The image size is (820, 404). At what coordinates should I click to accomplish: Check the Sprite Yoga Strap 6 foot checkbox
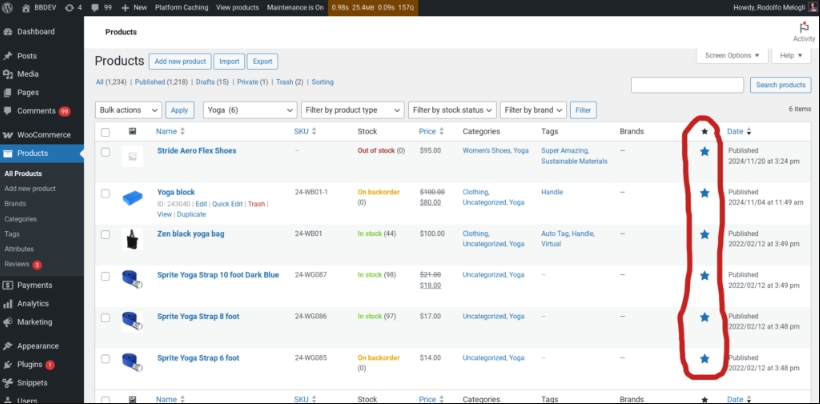pyautogui.click(x=105, y=359)
